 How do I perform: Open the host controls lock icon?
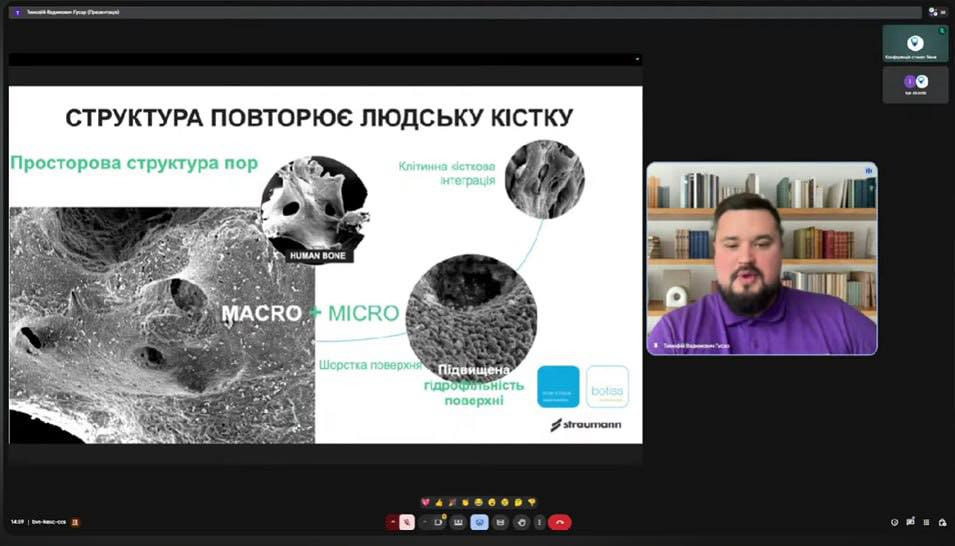pos(943,522)
